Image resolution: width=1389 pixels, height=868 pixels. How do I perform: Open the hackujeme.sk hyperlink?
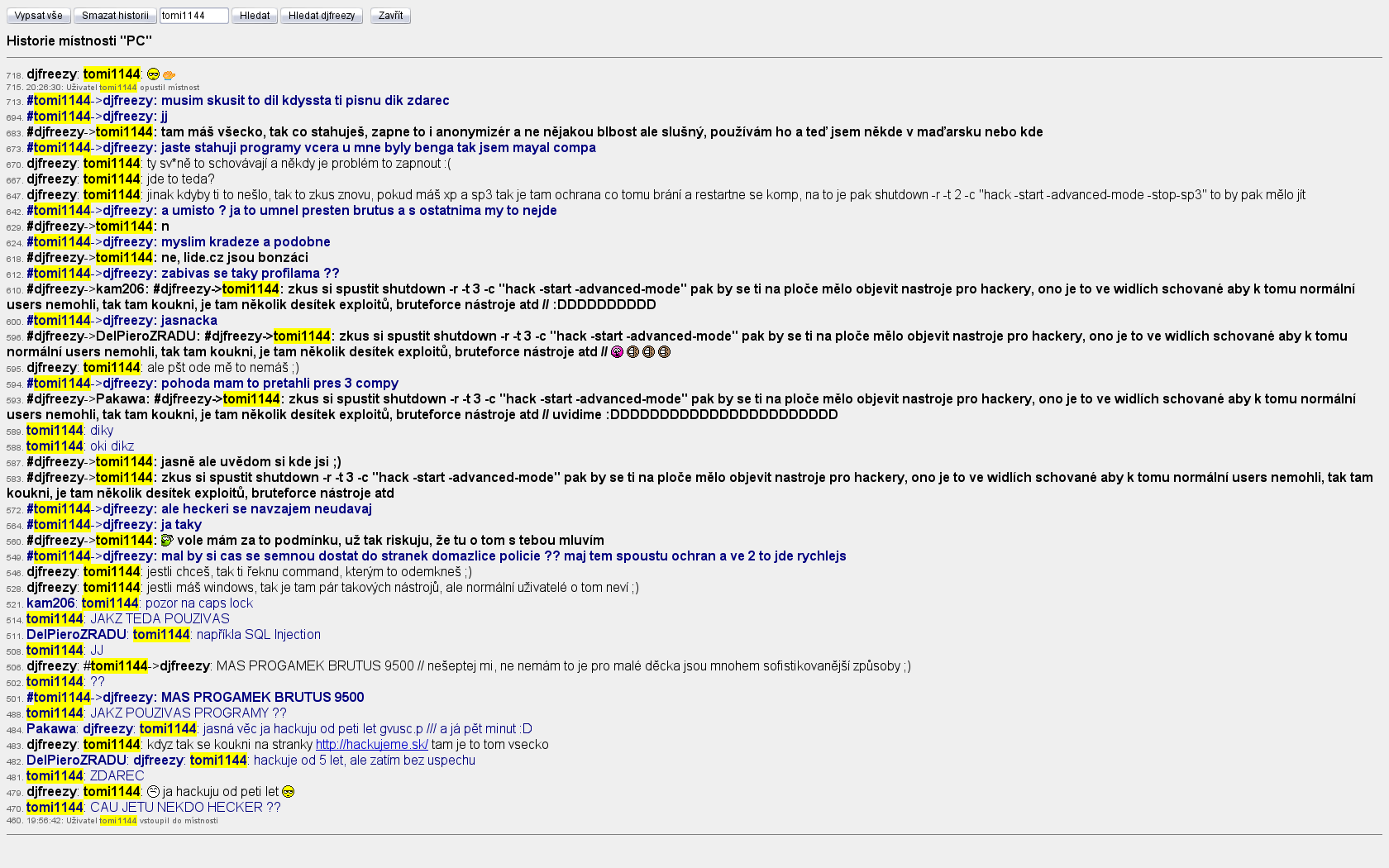pos(371,745)
